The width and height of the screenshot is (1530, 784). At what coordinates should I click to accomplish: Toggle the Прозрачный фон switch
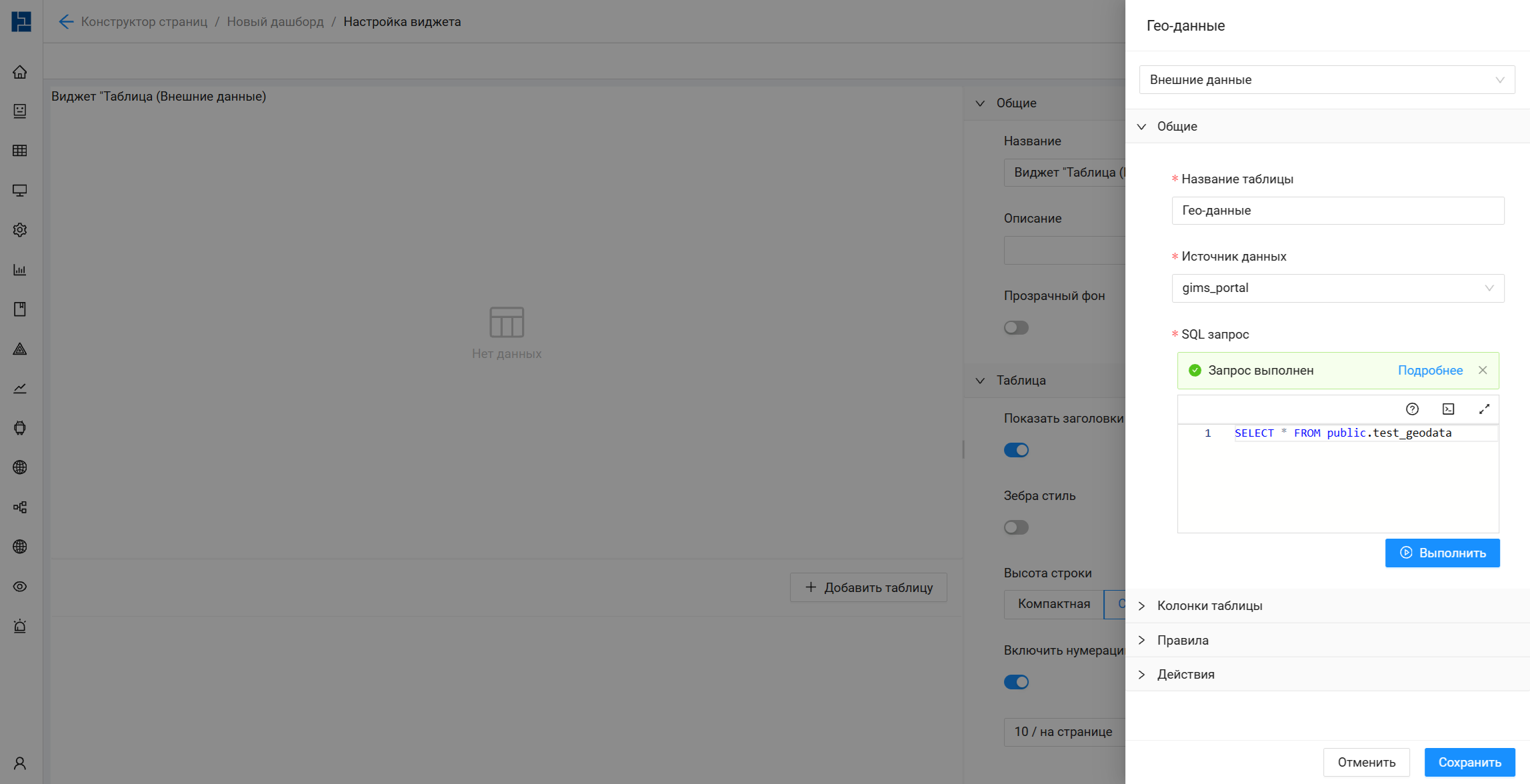point(1016,327)
